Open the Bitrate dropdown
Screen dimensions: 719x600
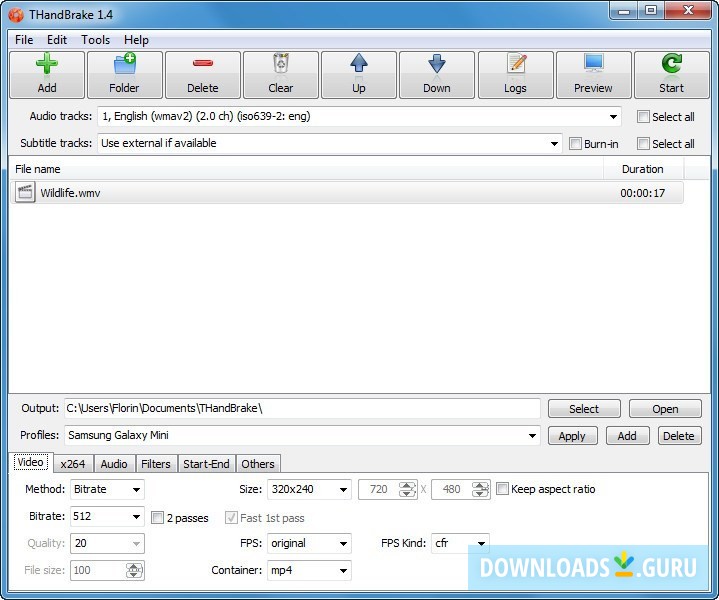tap(136, 517)
